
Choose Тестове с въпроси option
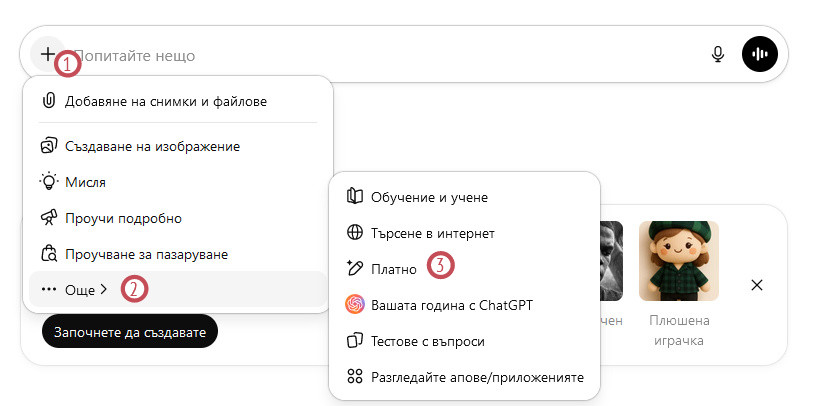pos(427,341)
